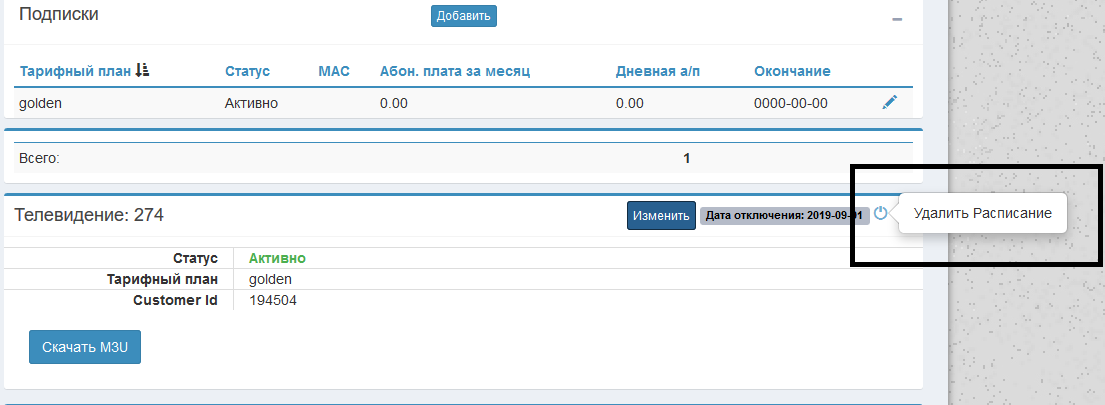Click the power icon to delete schedule
1105x405 pixels.
coord(880,213)
